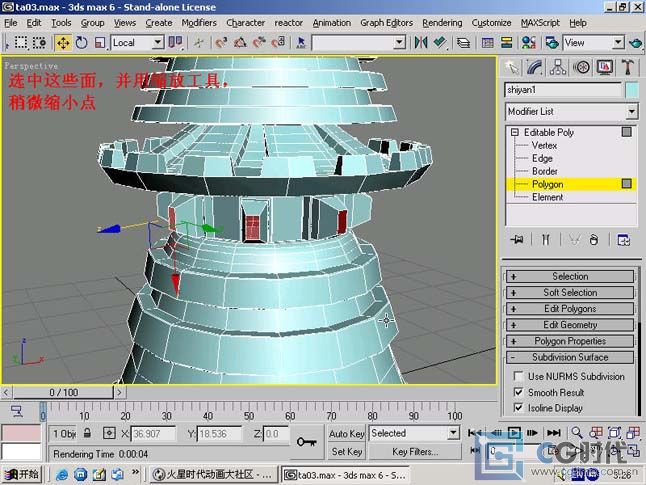The image size is (646, 485).
Task: Switch to the Modify command panel
Action: click(535, 67)
